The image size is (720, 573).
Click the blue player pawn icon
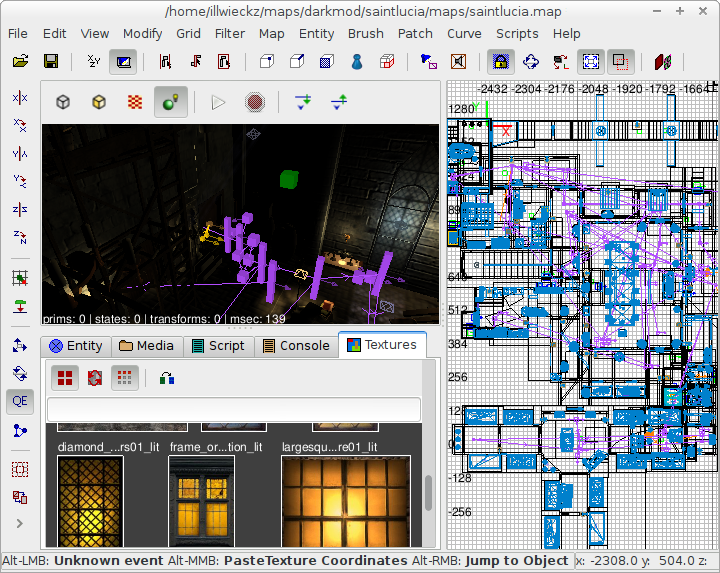click(x=357, y=62)
